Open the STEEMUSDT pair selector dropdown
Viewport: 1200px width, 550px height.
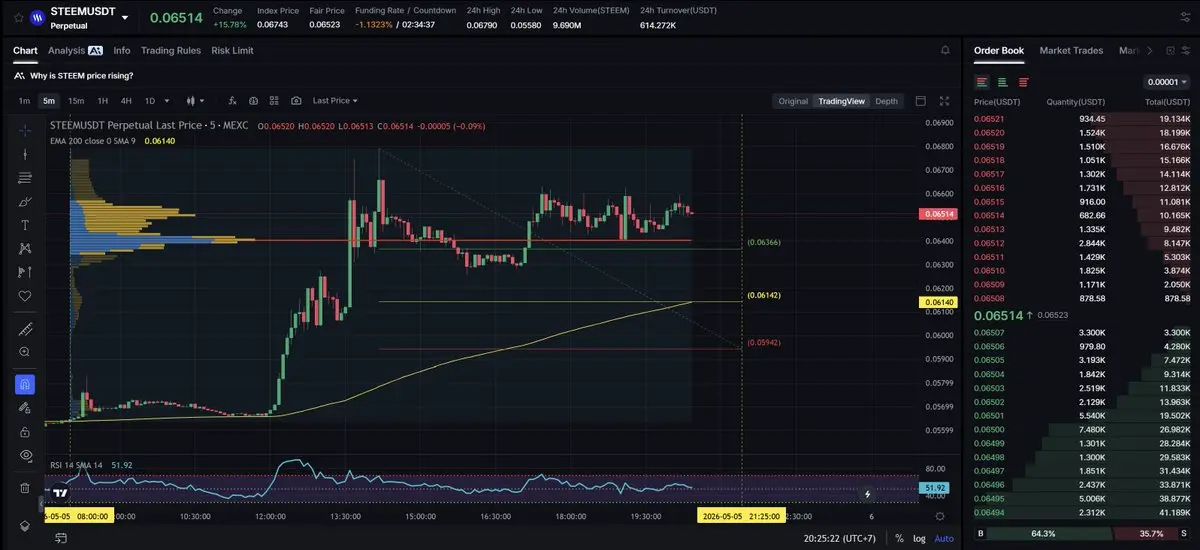pos(124,17)
